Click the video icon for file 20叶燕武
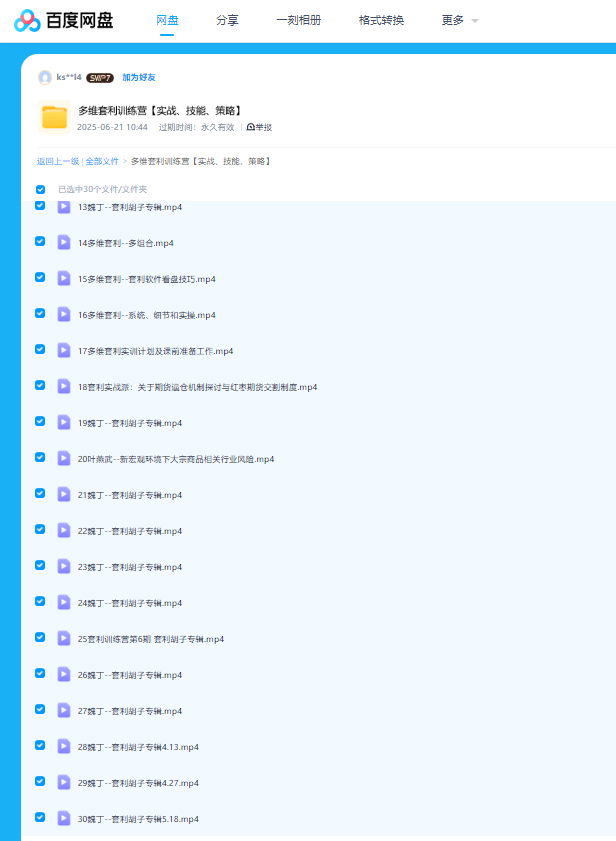Viewport: 616px width, 841px height. [64, 458]
